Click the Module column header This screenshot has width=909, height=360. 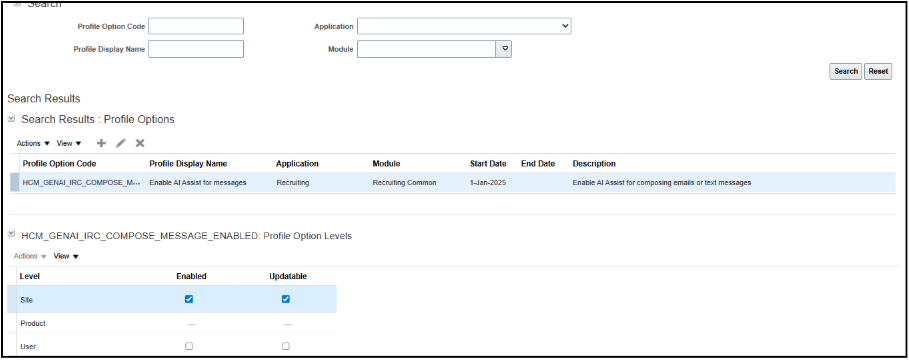386,163
